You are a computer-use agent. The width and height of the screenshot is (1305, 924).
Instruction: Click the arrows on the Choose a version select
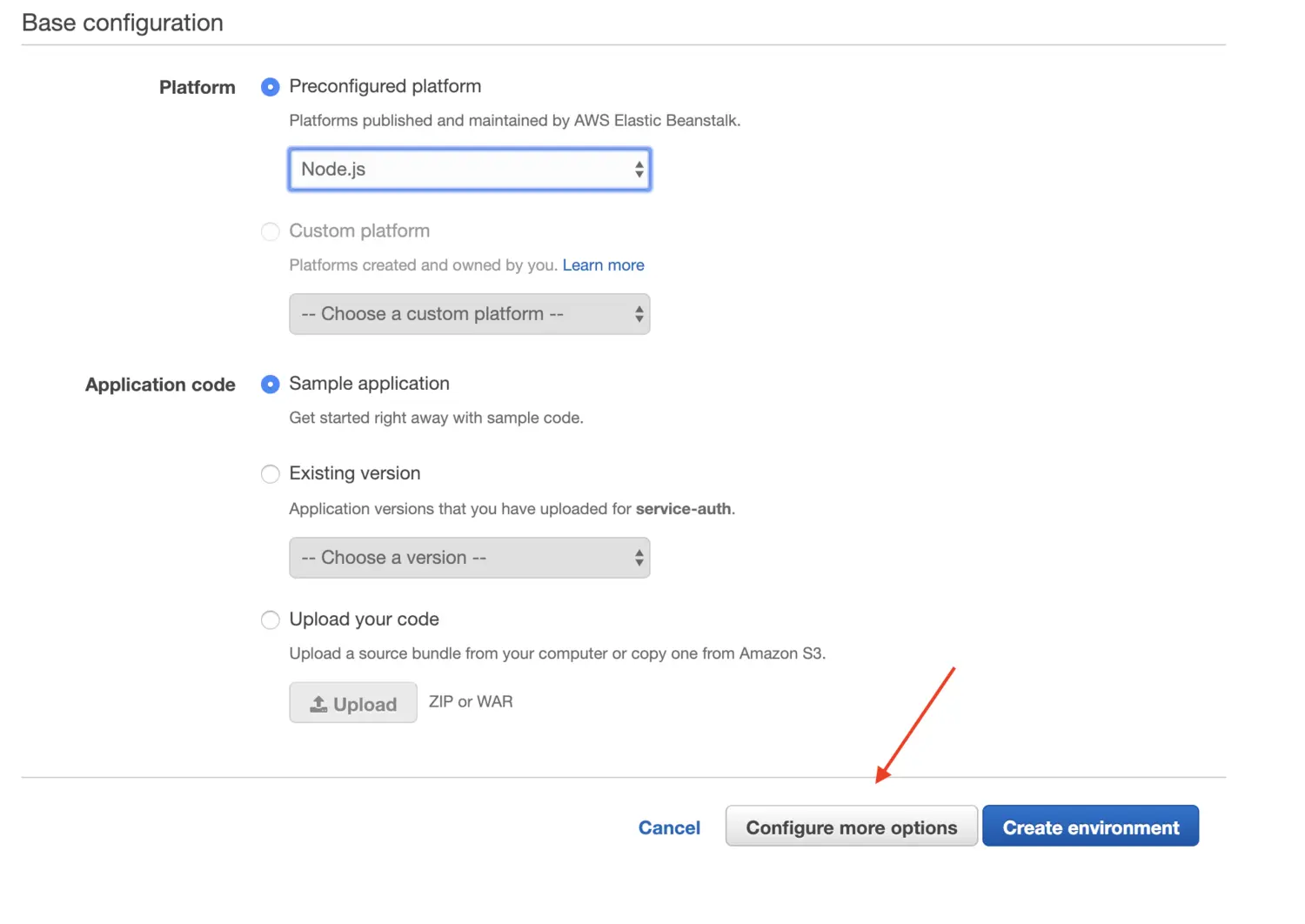coord(639,558)
